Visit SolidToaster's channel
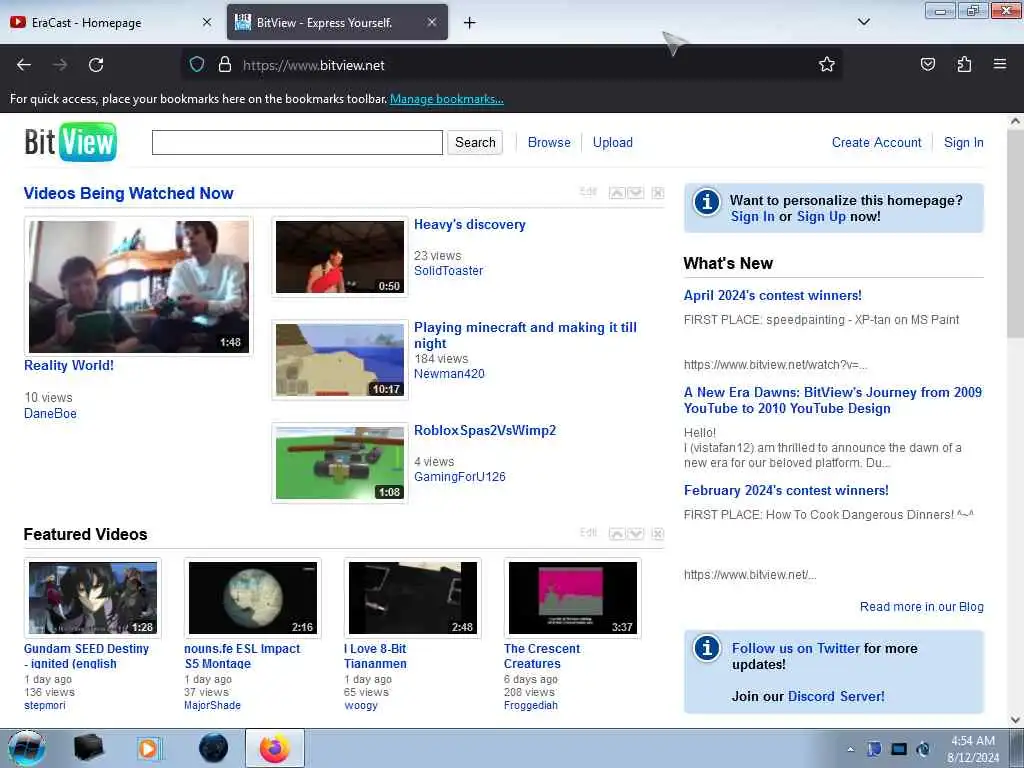The height and width of the screenshot is (768, 1024). point(449,270)
